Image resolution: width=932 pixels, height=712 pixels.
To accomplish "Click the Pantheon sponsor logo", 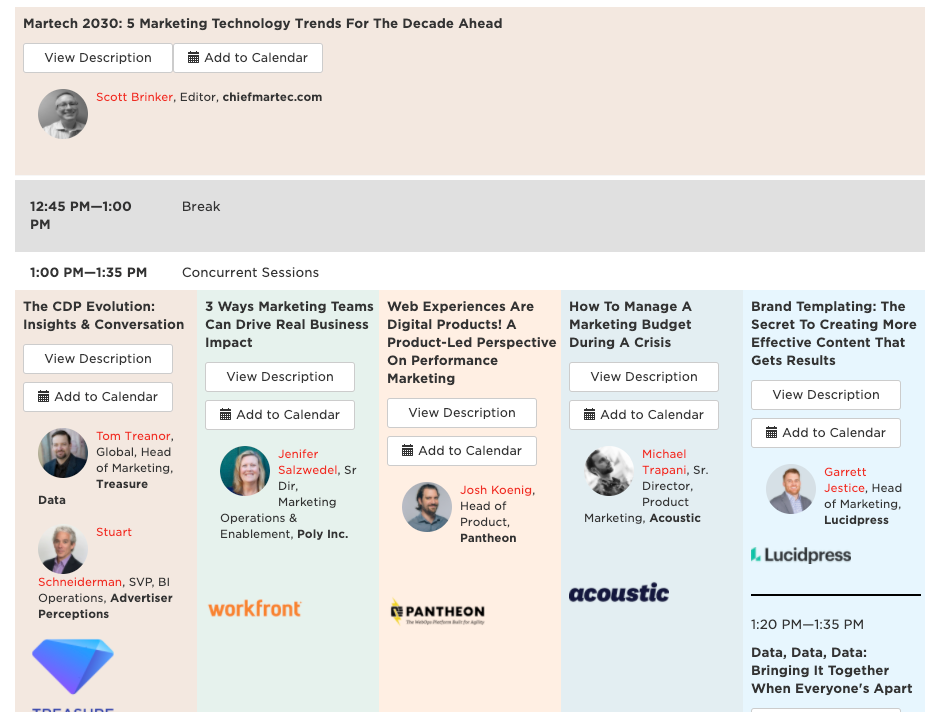I will tap(437, 612).
